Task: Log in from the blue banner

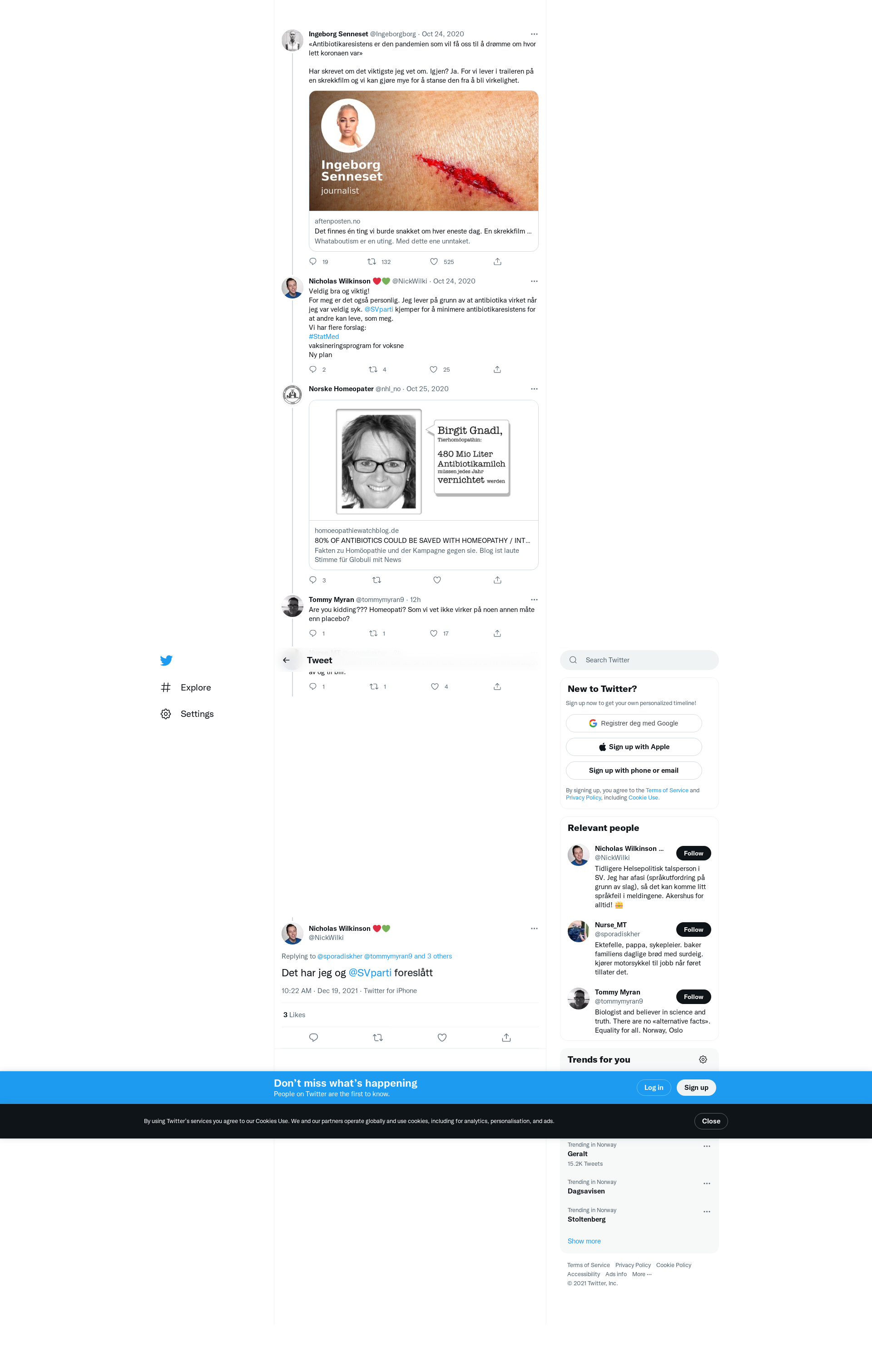Action: [x=653, y=1088]
